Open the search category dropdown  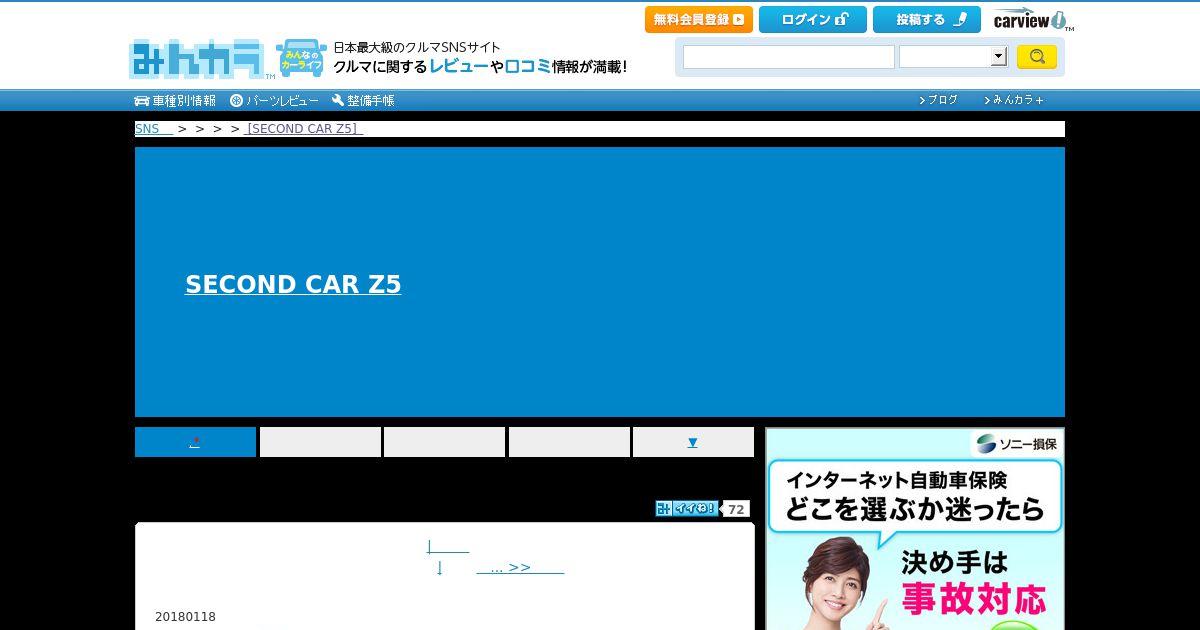pos(953,57)
